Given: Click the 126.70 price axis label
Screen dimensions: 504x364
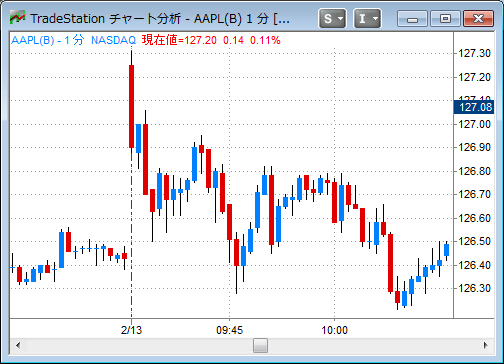Looking at the screenshot, I should click(x=475, y=194).
